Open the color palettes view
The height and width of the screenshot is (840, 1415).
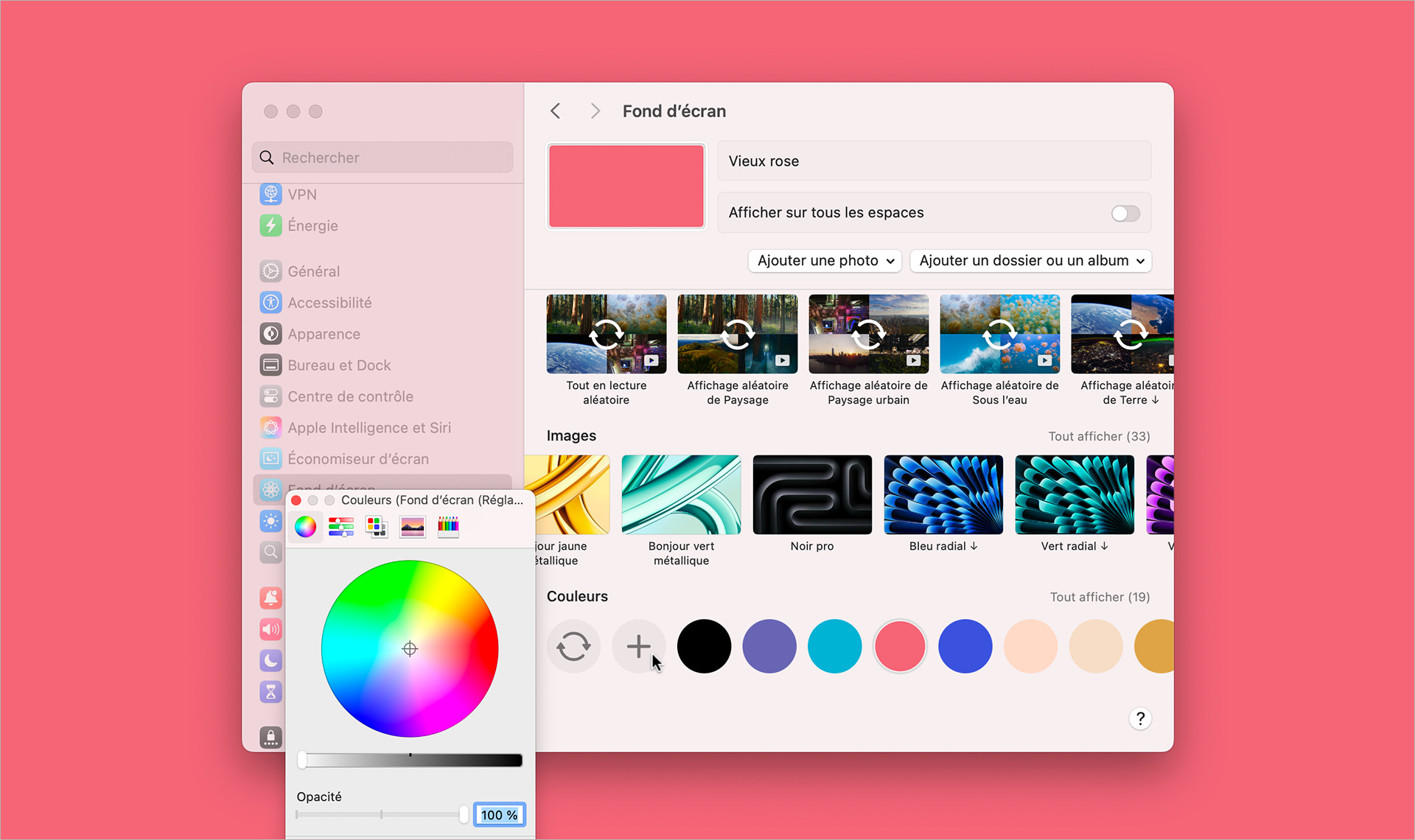(x=376, y=526)
